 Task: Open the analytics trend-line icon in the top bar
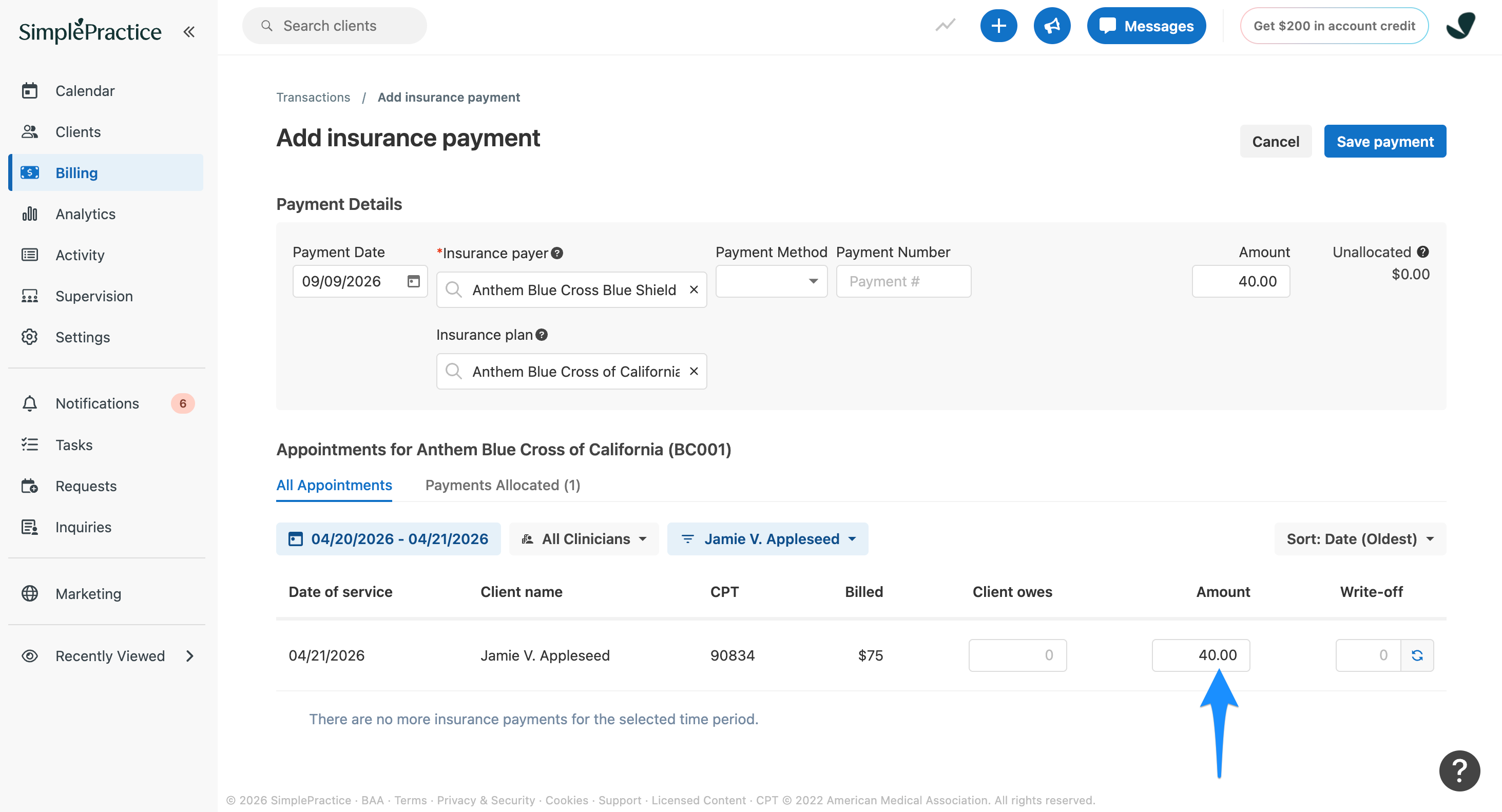(x=945, y=26)
